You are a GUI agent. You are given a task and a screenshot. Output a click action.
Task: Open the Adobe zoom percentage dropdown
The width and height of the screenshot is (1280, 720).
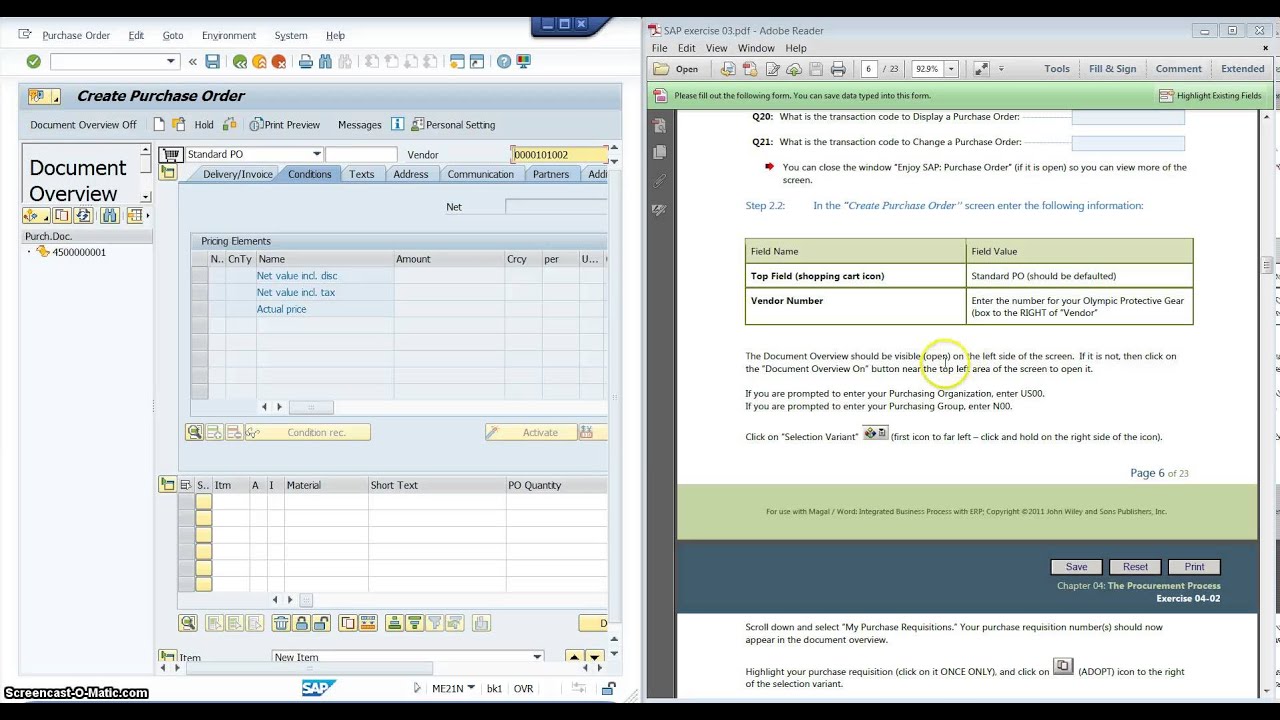pyautogui.click(x=951, y=69)
